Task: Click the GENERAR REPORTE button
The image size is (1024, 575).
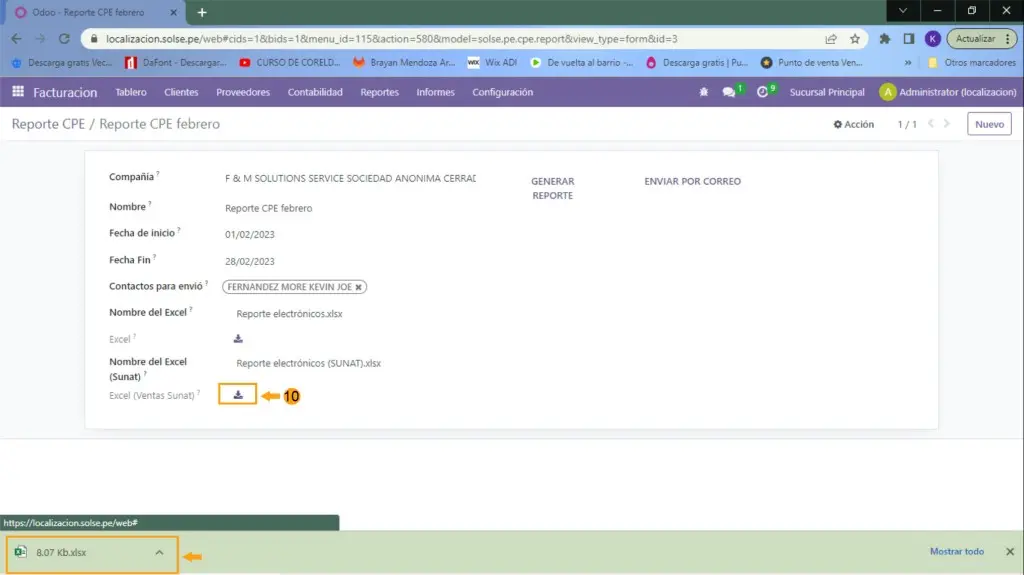Action: click(552, 188)
